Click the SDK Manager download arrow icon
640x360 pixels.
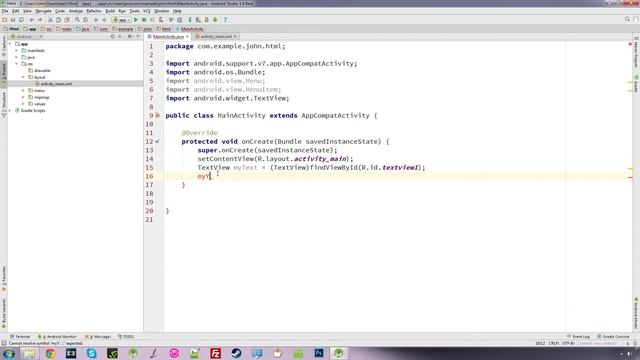tap(215, 20)
